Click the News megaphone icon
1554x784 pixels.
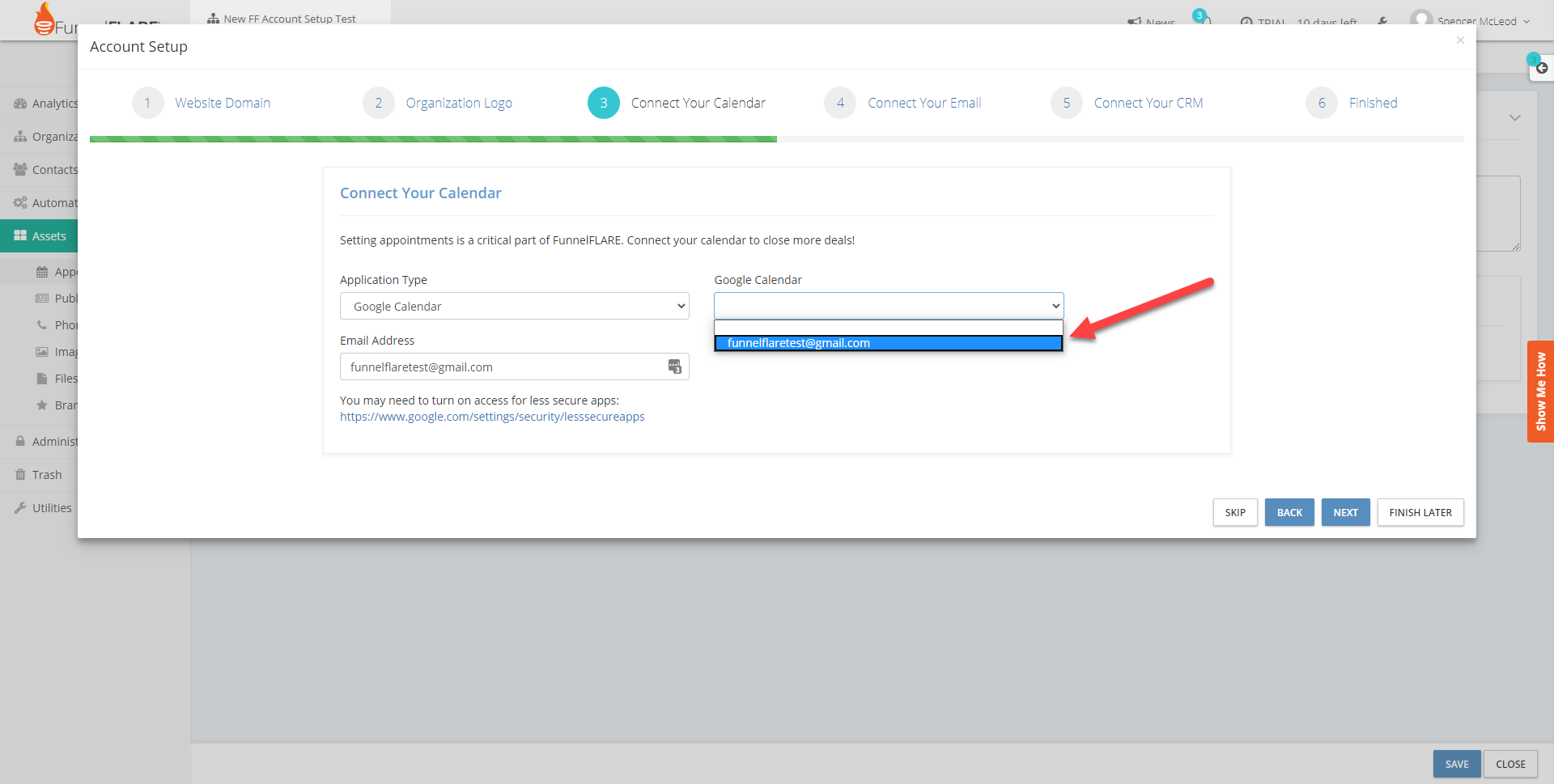1135,22
